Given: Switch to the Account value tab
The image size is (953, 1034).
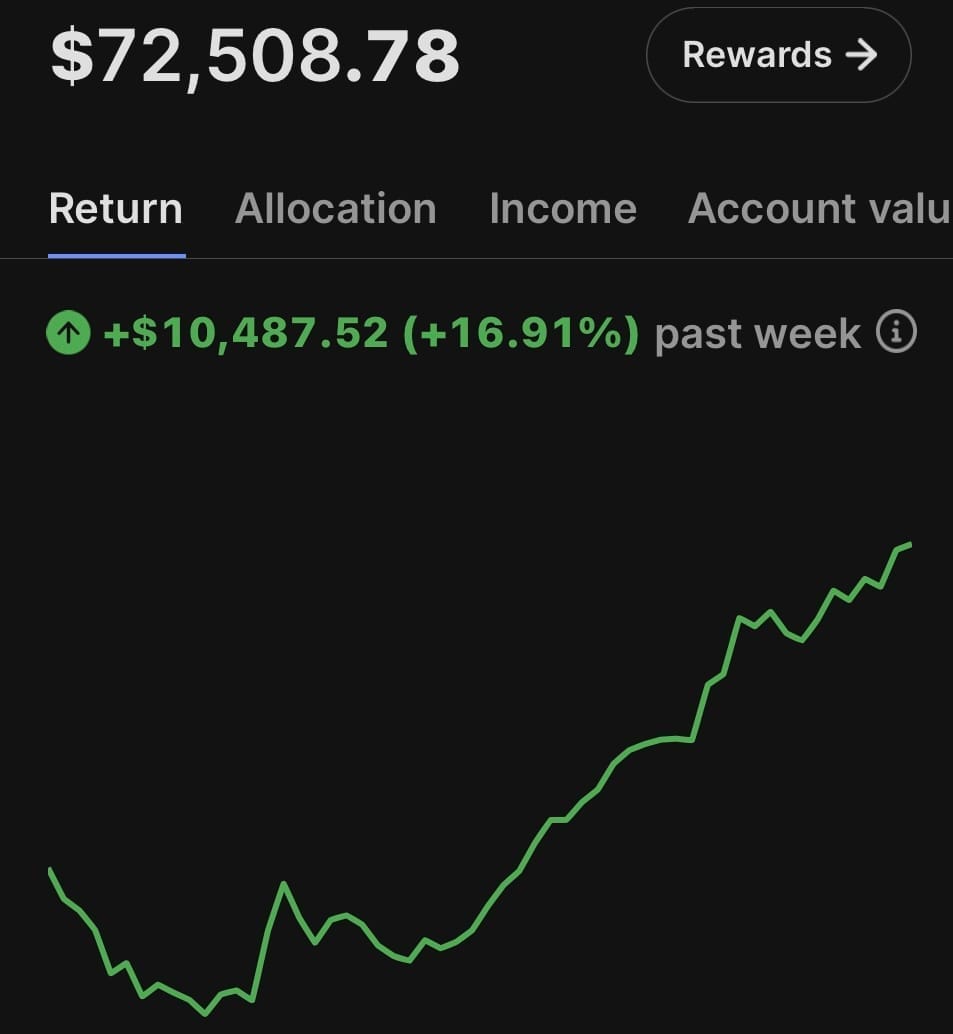Looking at the screenshot, I should point(818,209).
